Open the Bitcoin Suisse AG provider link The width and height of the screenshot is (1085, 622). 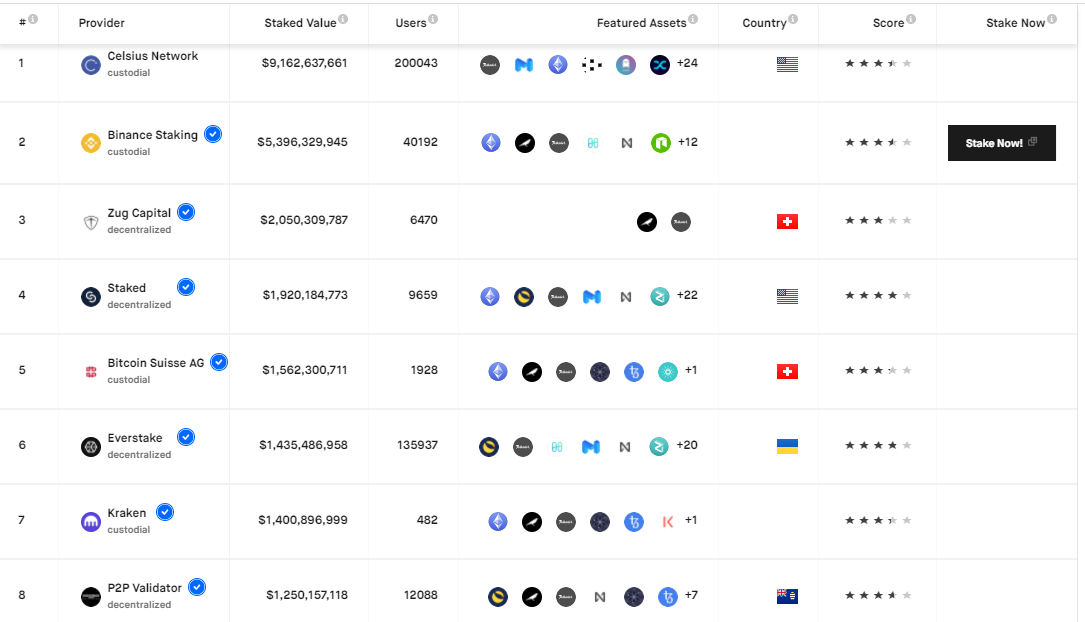(156, 363)
